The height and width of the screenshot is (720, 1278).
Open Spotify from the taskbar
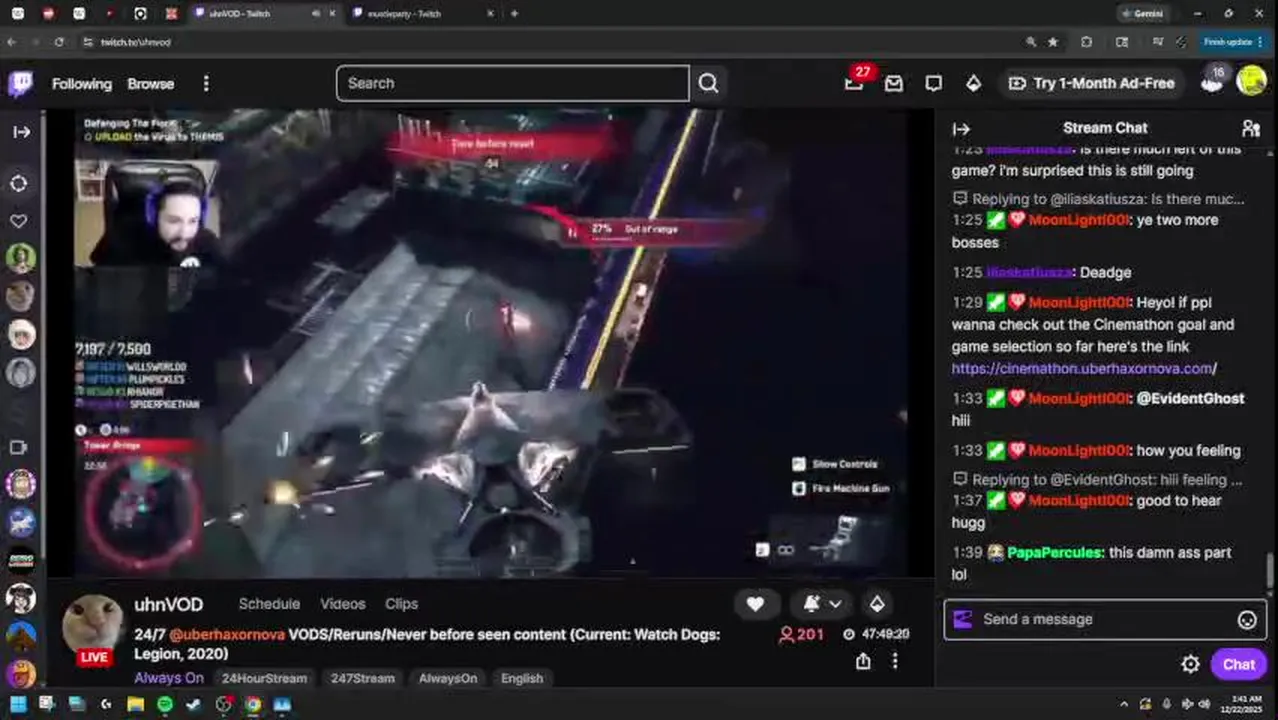coord(165,705)
